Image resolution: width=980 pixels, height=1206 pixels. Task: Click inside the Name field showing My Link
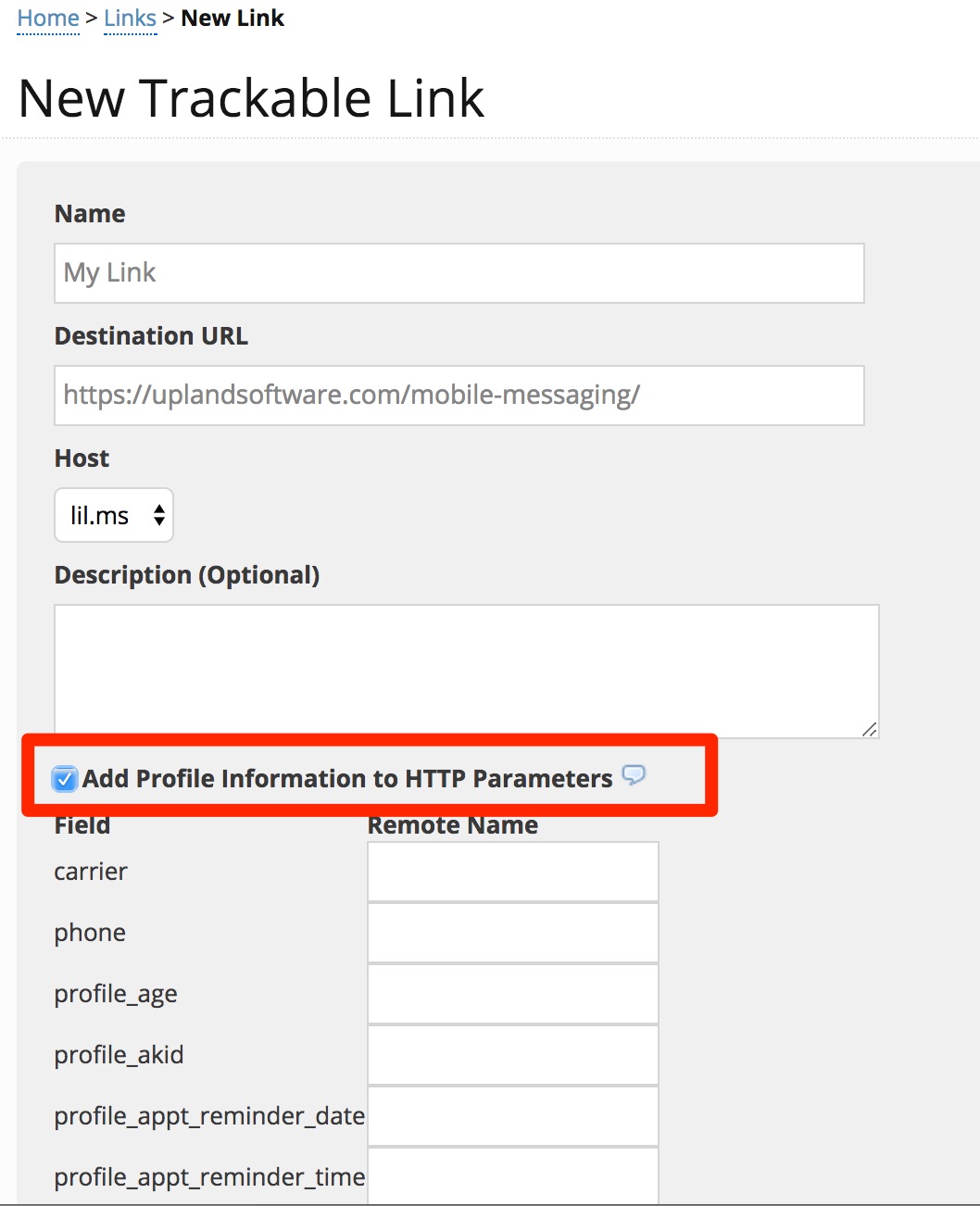pyautogui.click(x=459, y=272)
